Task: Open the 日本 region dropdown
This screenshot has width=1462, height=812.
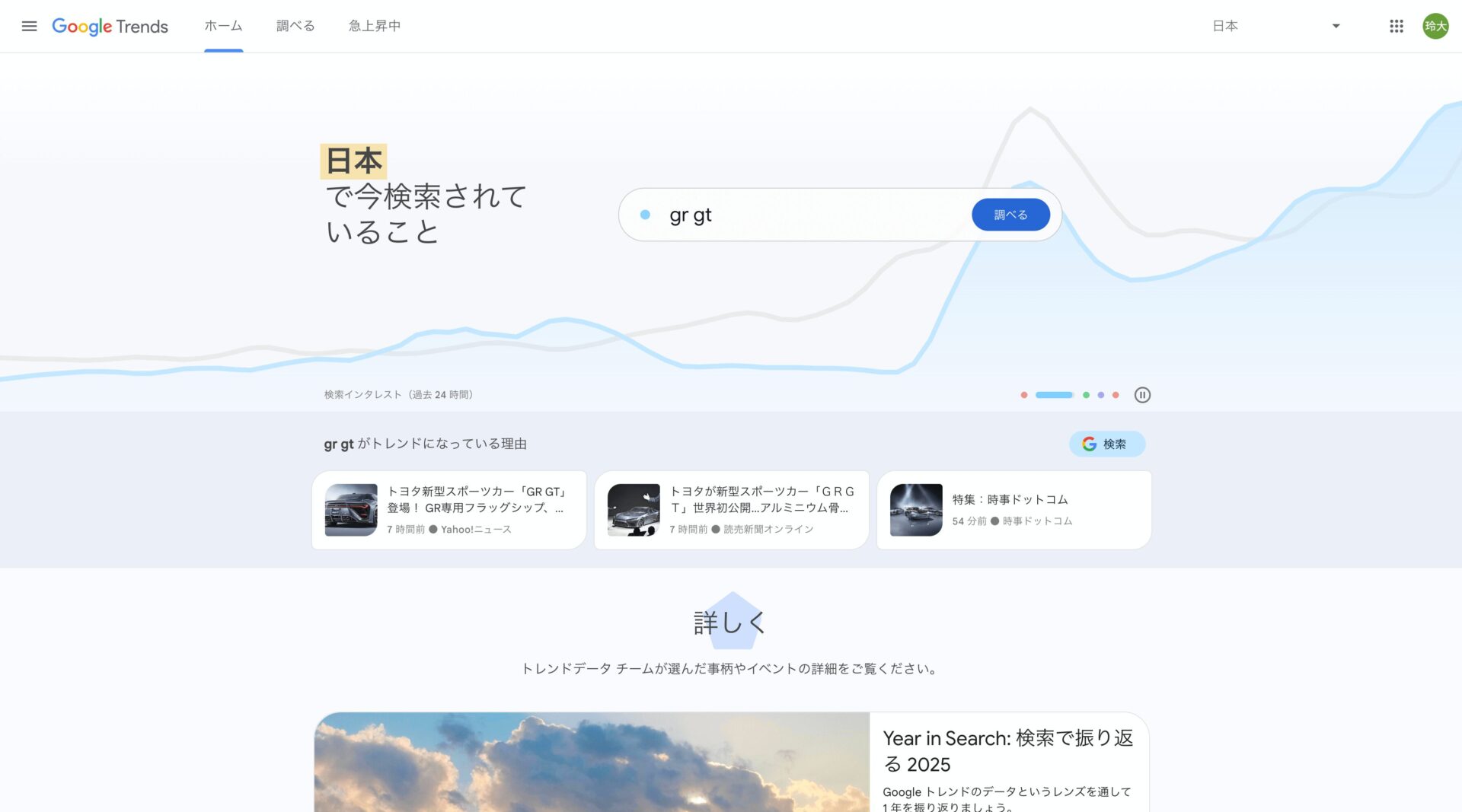Action: (1226, 26)
